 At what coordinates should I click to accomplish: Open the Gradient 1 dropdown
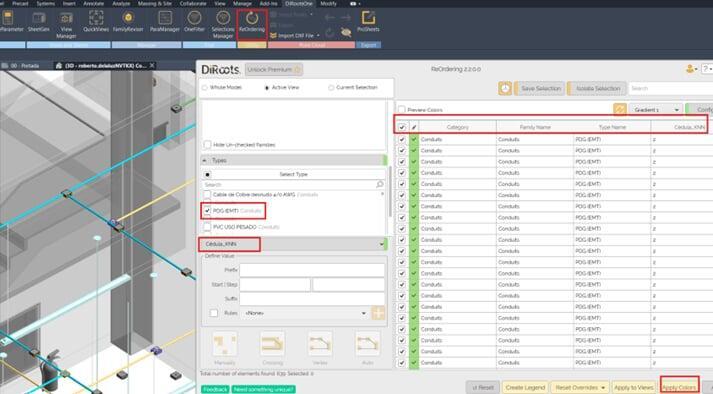click(655, 110)
